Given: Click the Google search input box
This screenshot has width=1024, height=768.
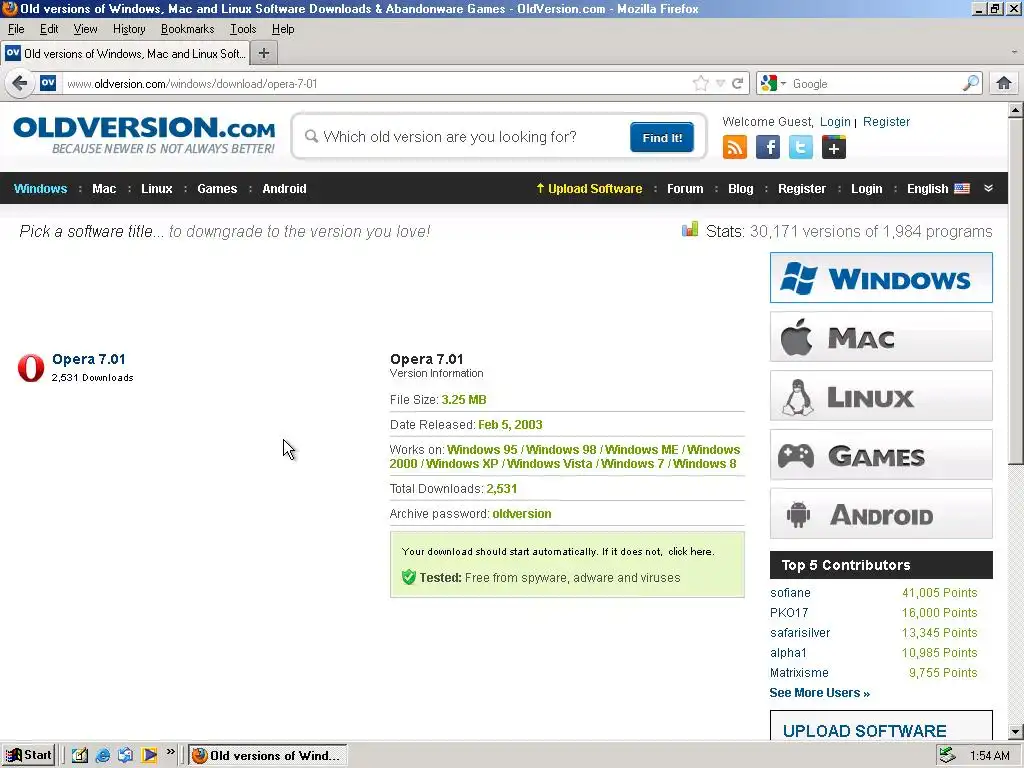Looking at the screenshot, I should point(875,84).
